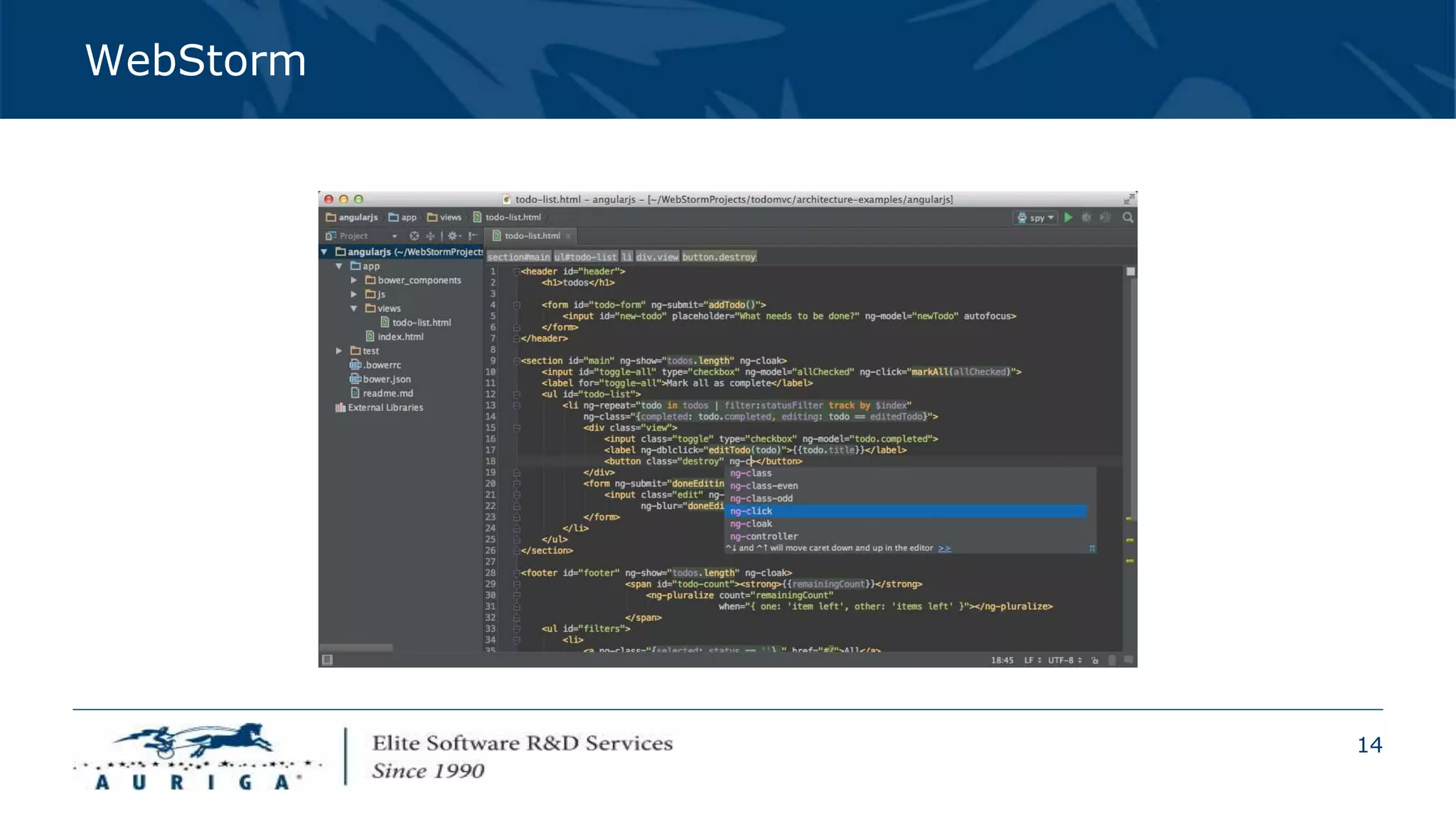Open the spy run configuration dropdown
The height and width of the screenshot is (819, 1456).
click(x=1035, y=218)
